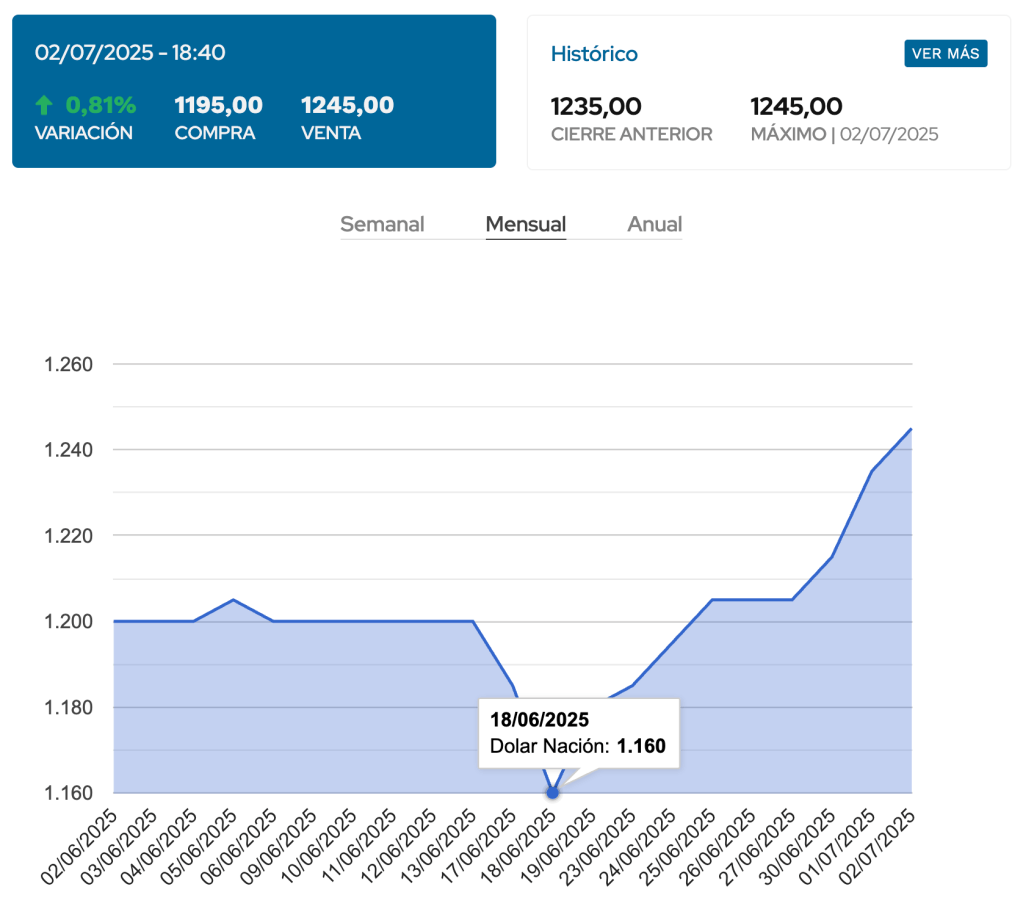This screenshot has height=906, width=1023.
Task: Click the chart line endpoint at 02/07/2025
Action: 911,429
